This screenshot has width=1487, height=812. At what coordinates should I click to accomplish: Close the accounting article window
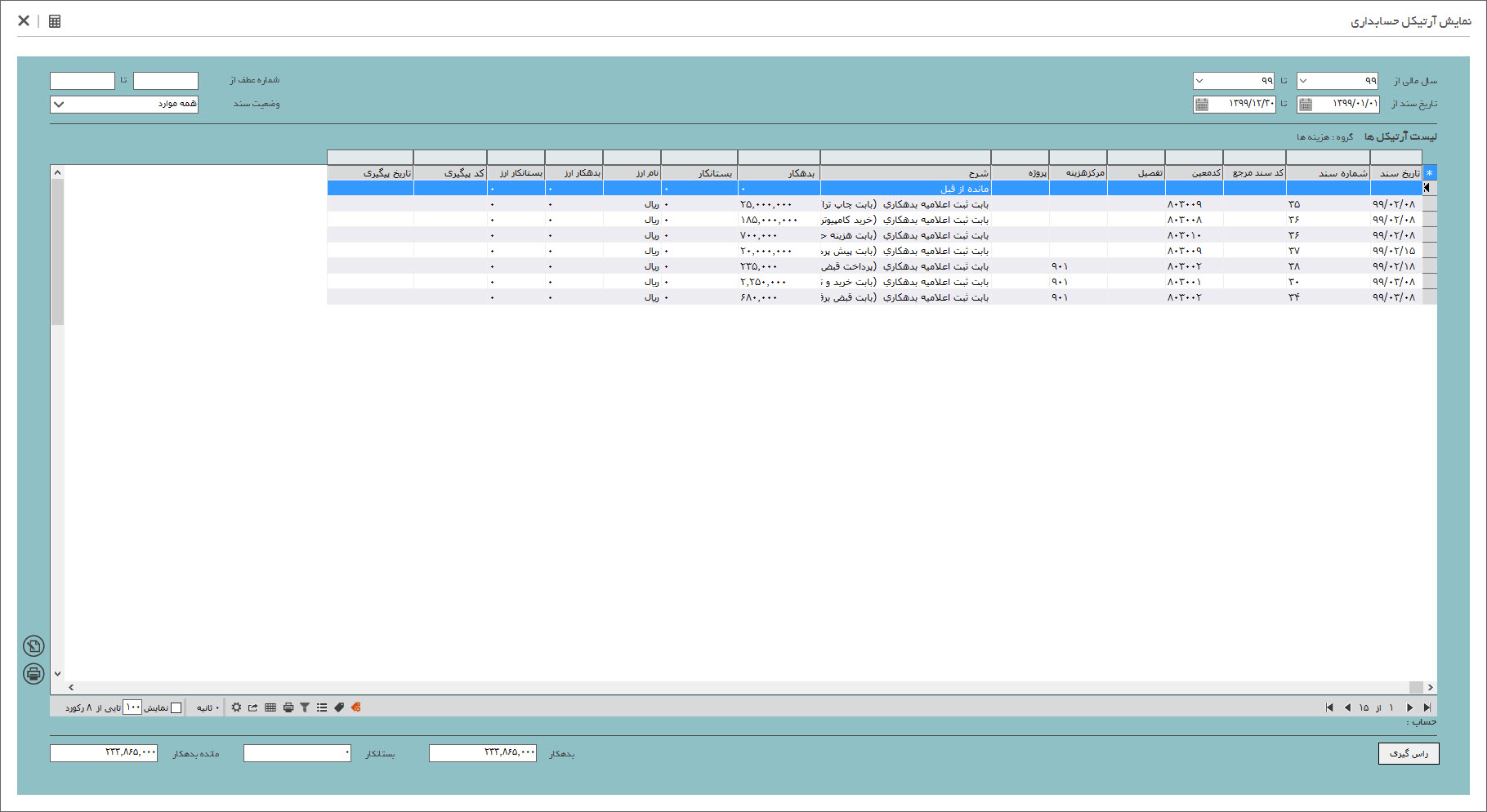[24, 21]
